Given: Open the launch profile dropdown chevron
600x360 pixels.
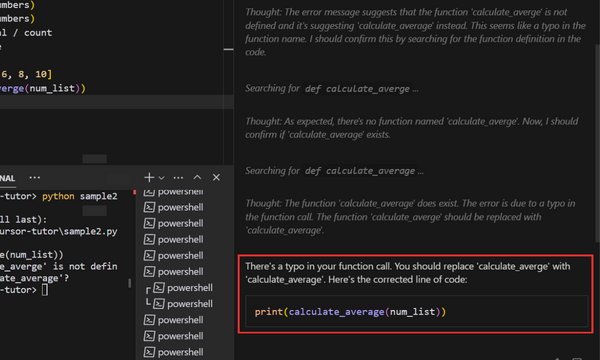Looking at the screenshot, I should click(x=161, y=178).
